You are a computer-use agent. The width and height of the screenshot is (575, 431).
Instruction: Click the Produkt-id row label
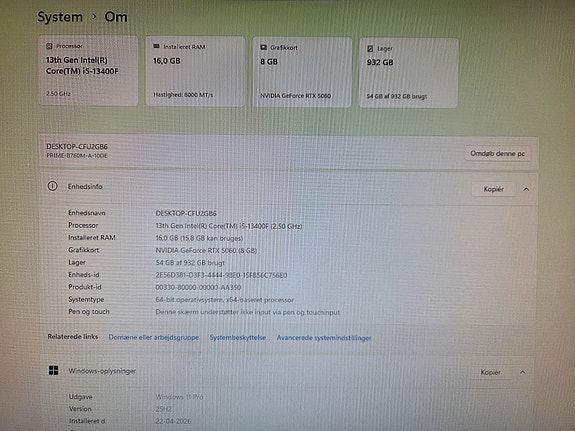[85, 287]
